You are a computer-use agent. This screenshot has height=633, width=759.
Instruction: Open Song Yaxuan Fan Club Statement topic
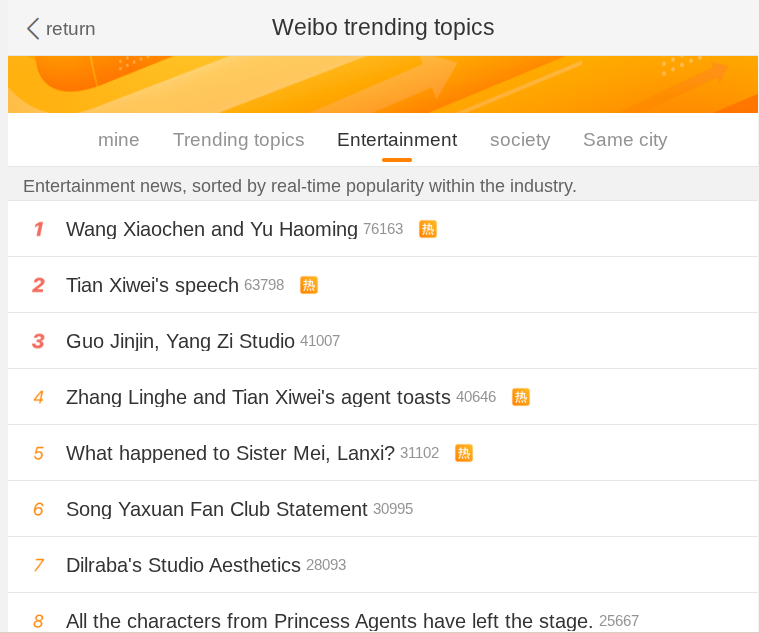pyautogui.click(x=217, y=509)
